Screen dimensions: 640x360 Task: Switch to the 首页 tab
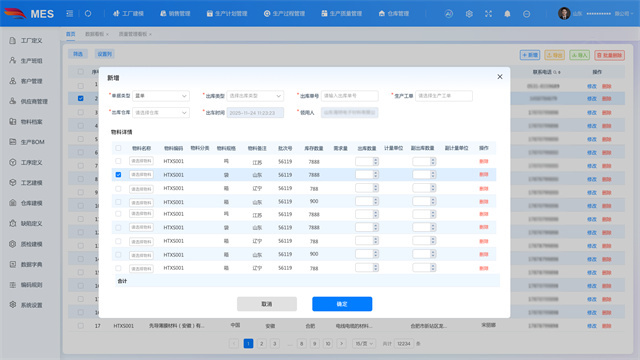(71, 34)
